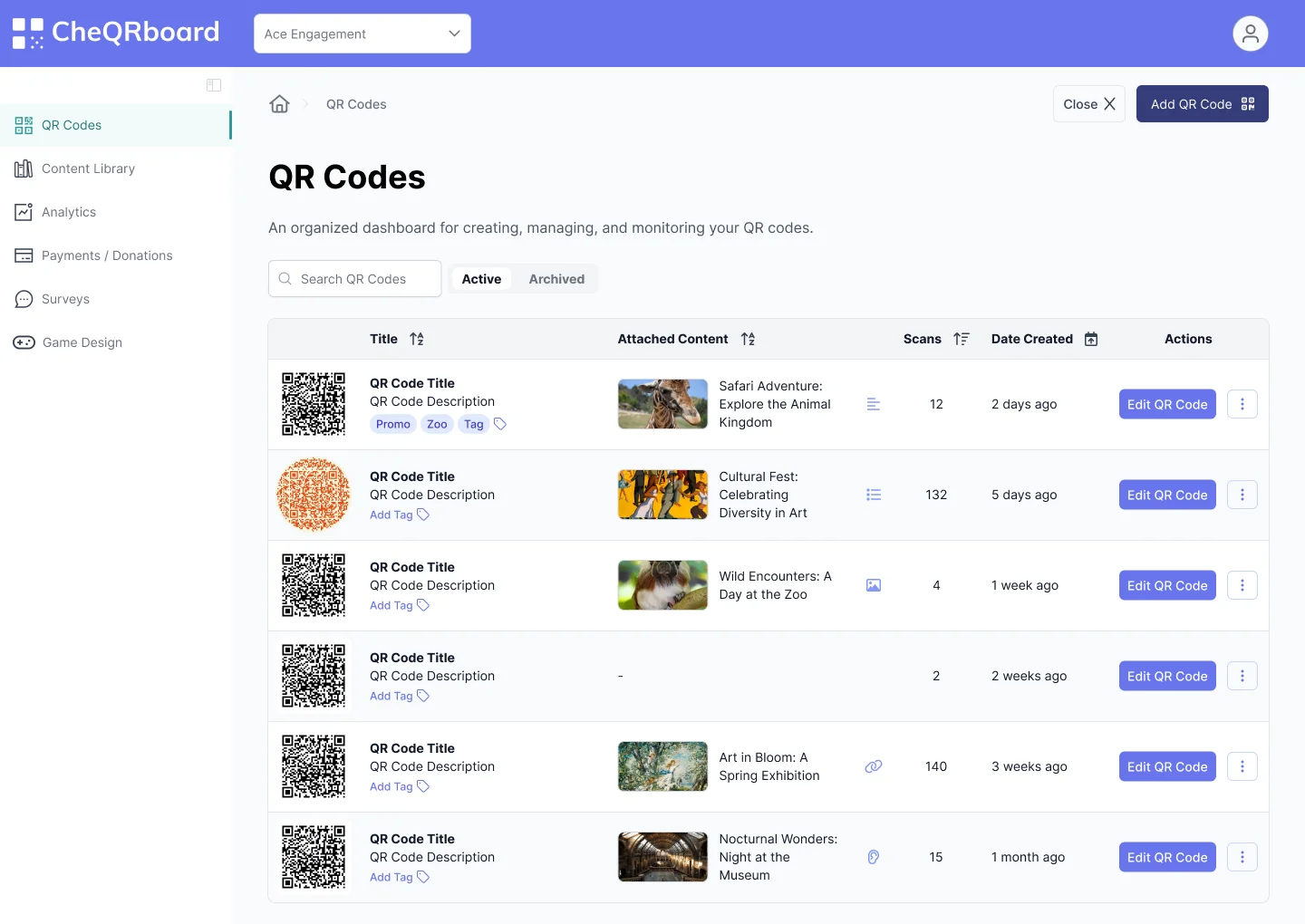Screen dimensions: 1305x924
Task: Sort by Scans using the sort icon
Action: pyautogui.click(x=962, y=339)
